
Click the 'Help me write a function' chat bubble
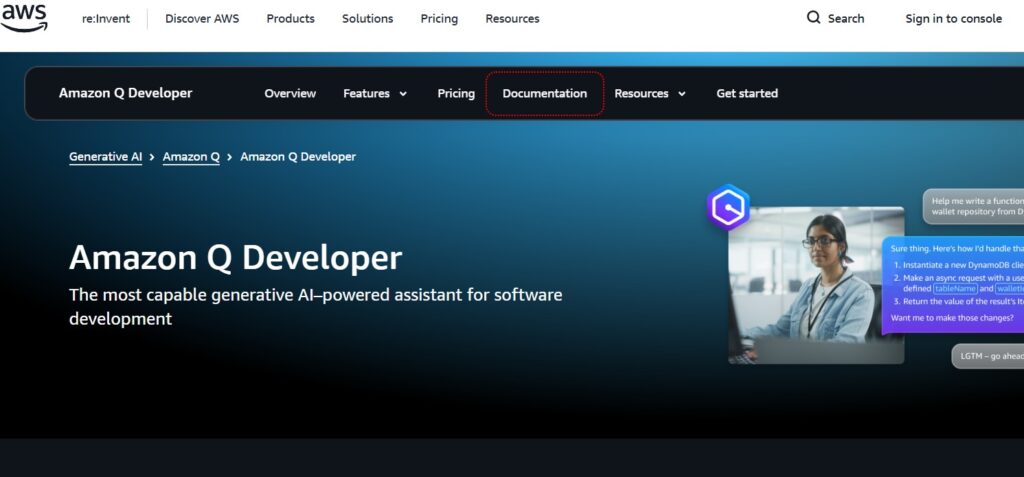(x=973, y=206)
